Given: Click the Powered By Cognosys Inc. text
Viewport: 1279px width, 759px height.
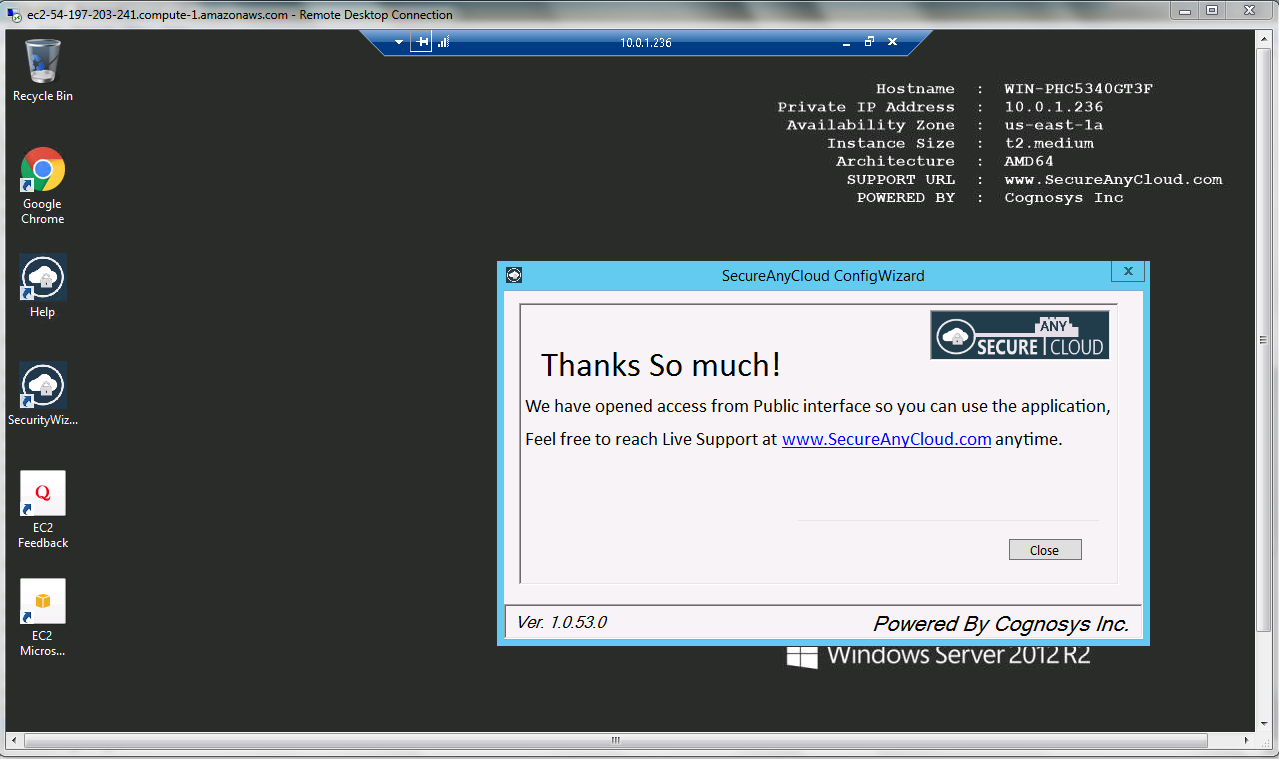Looking at the screenshot, I should (1000, 623).
